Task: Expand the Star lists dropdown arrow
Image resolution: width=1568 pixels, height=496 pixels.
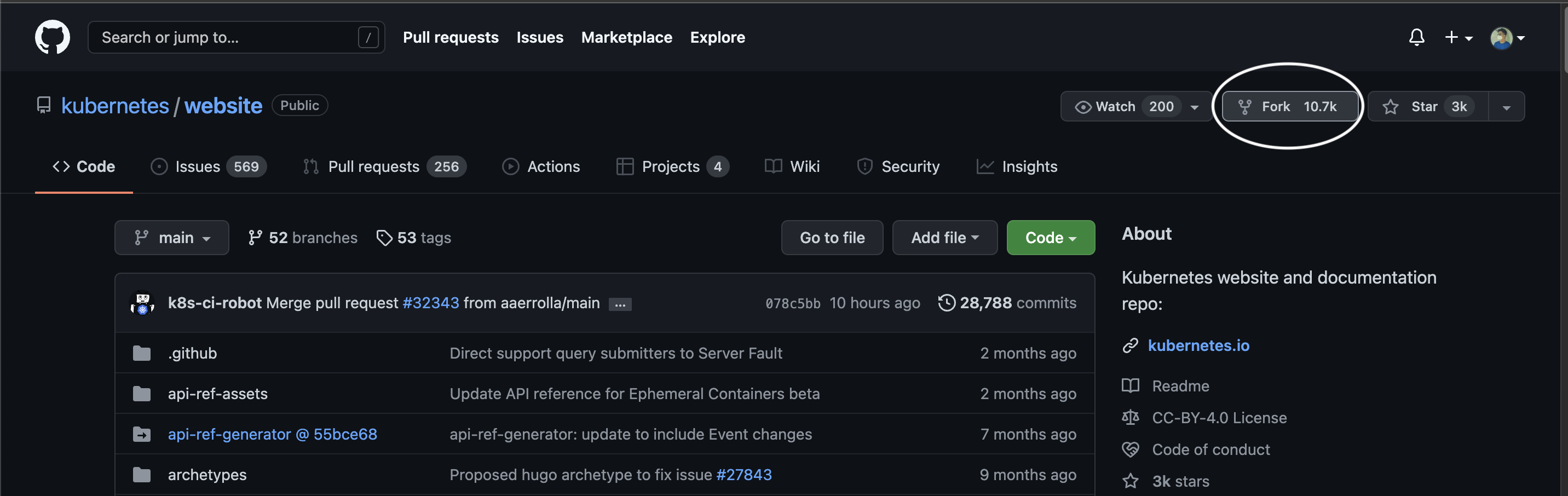Action: tap(1507, 107)
